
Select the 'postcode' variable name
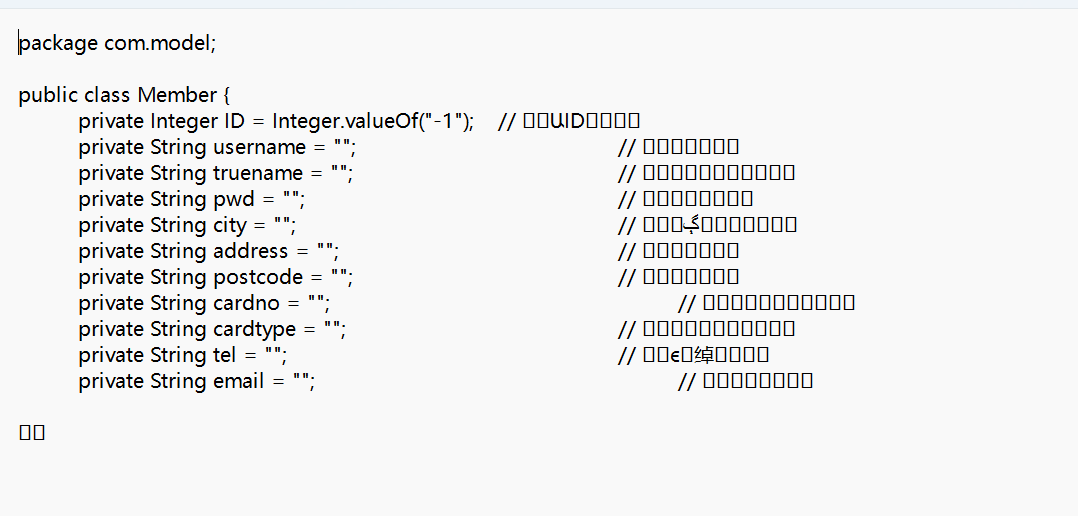(258, 277)
